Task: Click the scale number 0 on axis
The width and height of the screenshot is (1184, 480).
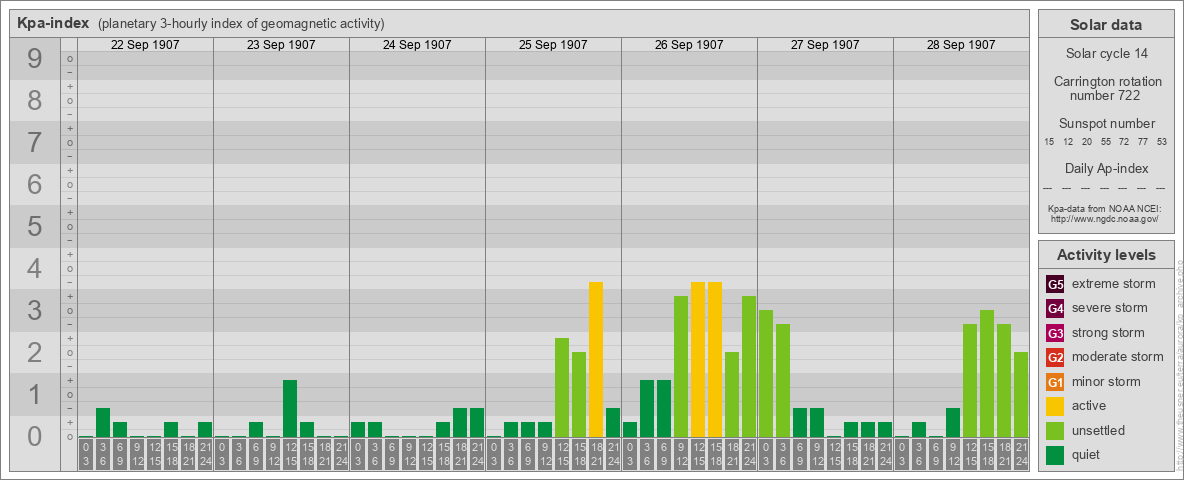Action: click(35, 436)
